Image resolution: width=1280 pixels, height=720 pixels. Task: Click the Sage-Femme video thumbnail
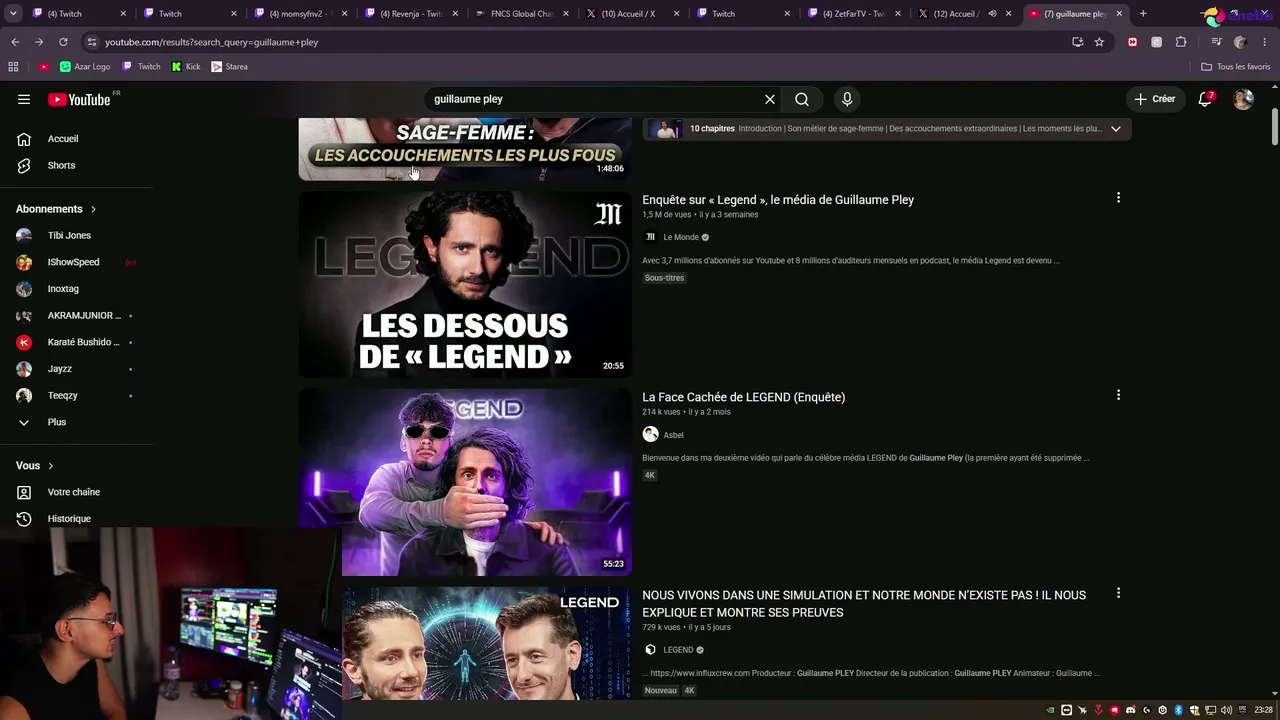[x=465, y=149]
